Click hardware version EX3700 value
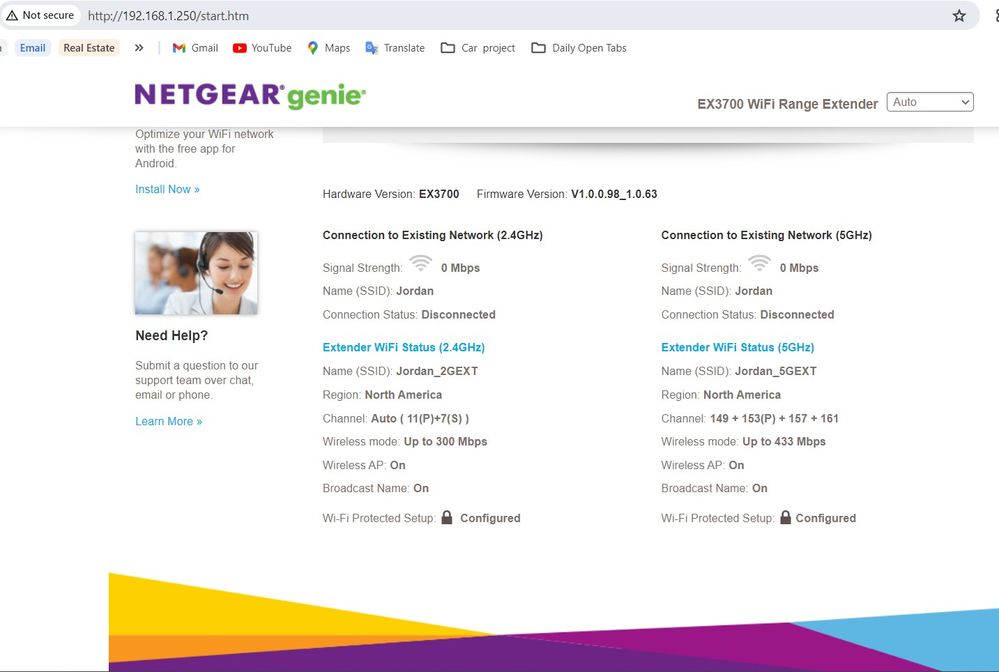Image resolution: width=999 pixels, height=672 pixels. [x=438, y=194]
